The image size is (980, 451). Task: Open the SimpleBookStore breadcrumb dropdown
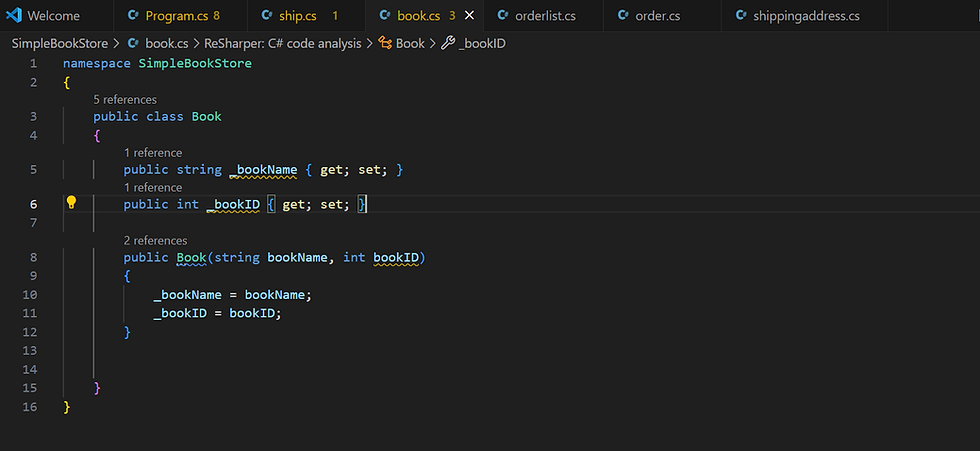(x=60, y=43)
